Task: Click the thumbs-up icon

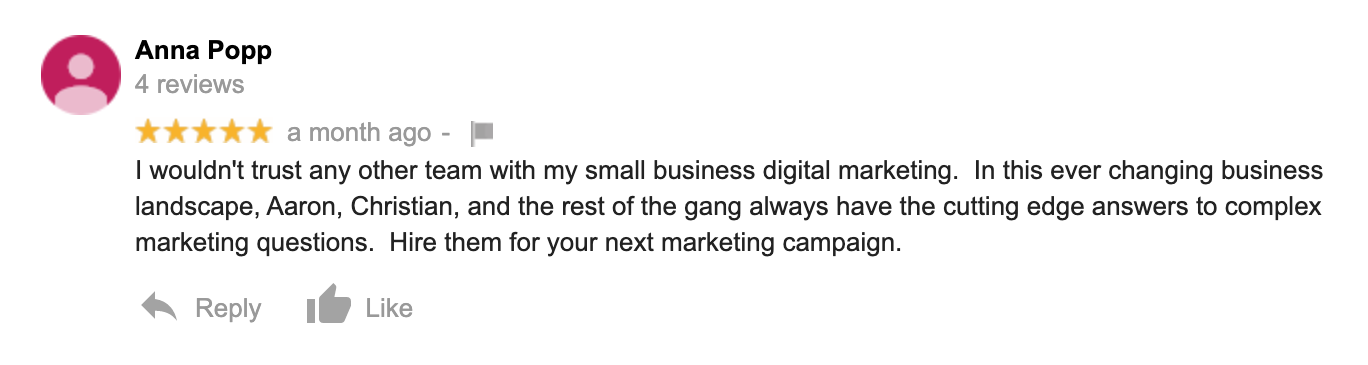Action: click(x=329, y=304)
